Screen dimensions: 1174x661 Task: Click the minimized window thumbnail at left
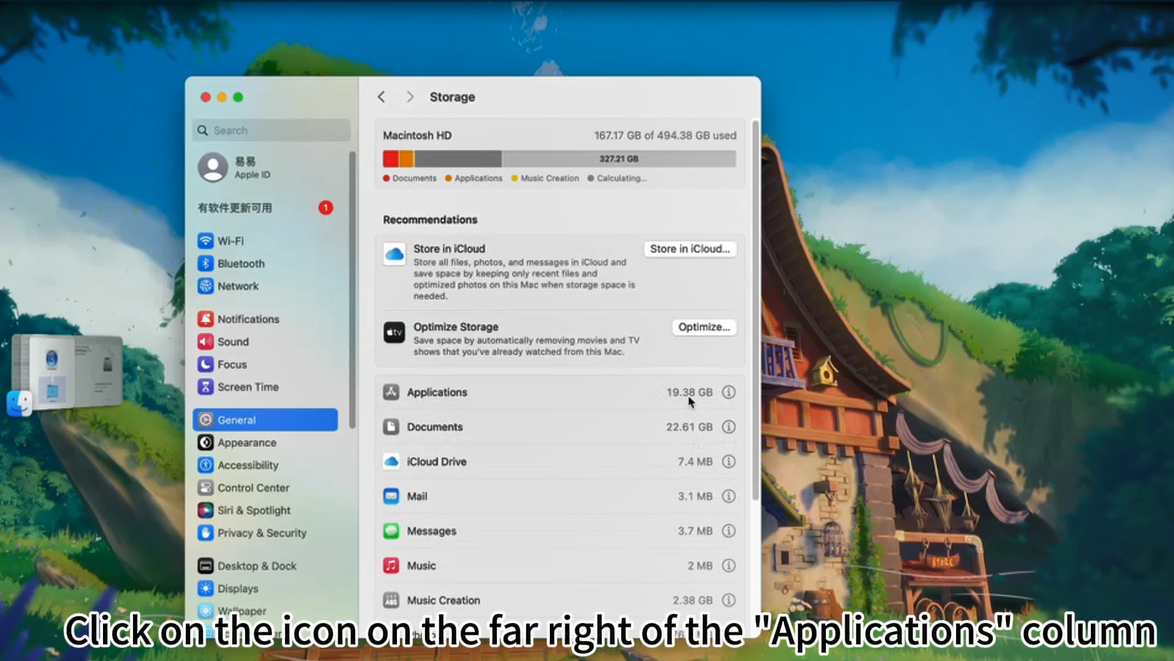click(67, 371)
